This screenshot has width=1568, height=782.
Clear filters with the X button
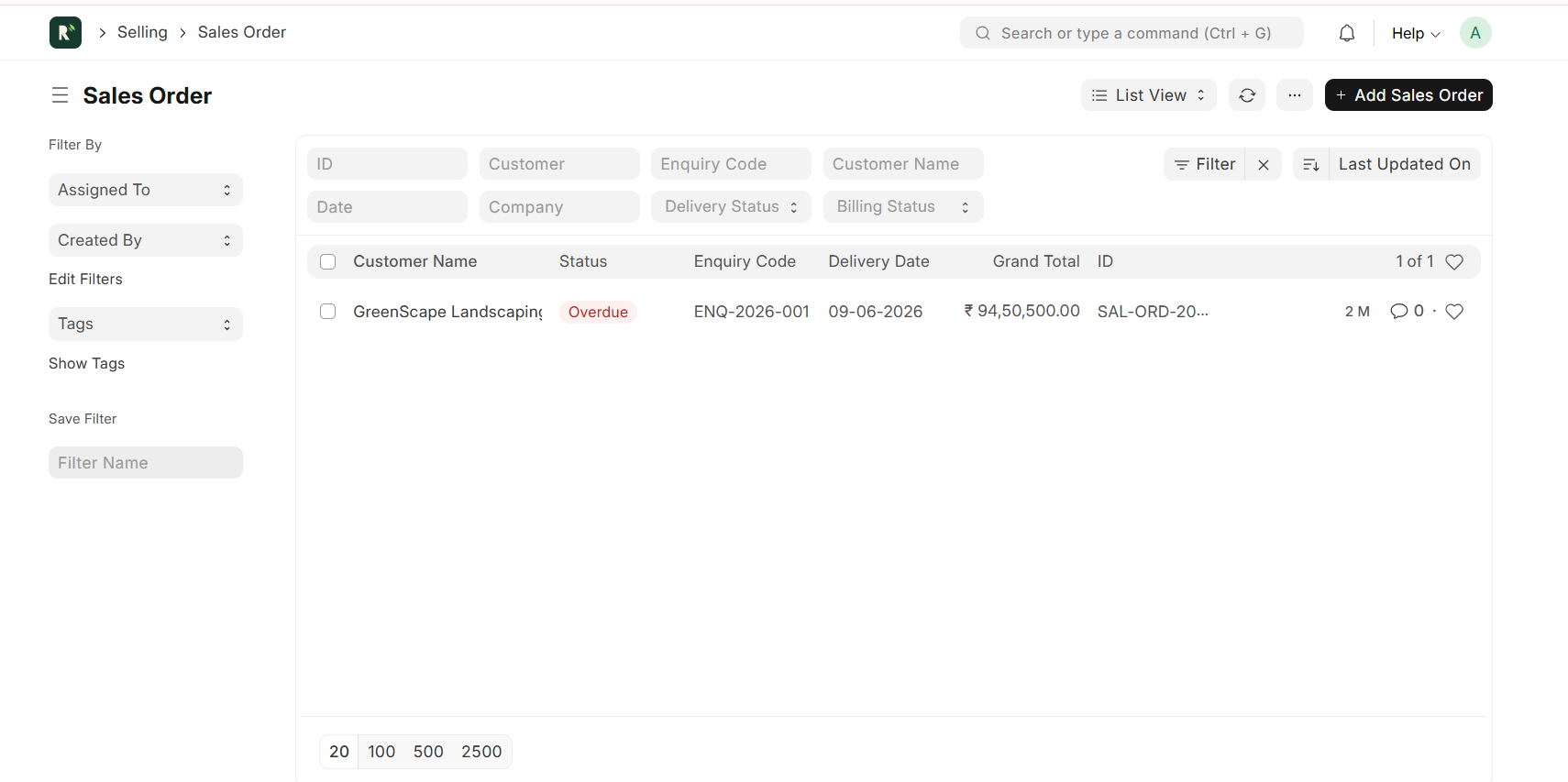[1264, 164]
